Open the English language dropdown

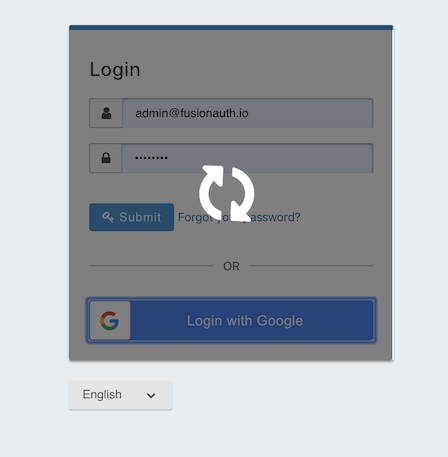pyautogui.click(x=120, y=395)
